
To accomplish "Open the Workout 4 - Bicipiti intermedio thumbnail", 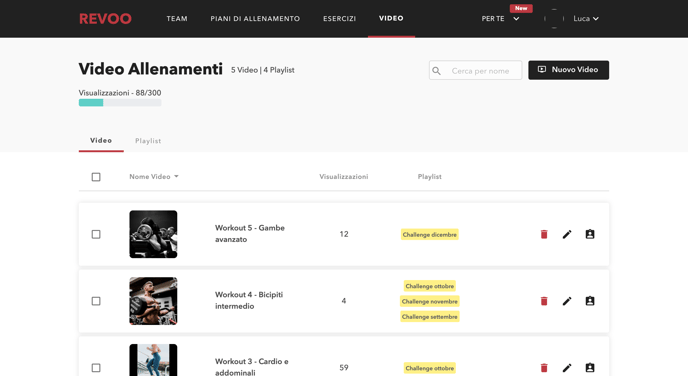I will 153,301.
